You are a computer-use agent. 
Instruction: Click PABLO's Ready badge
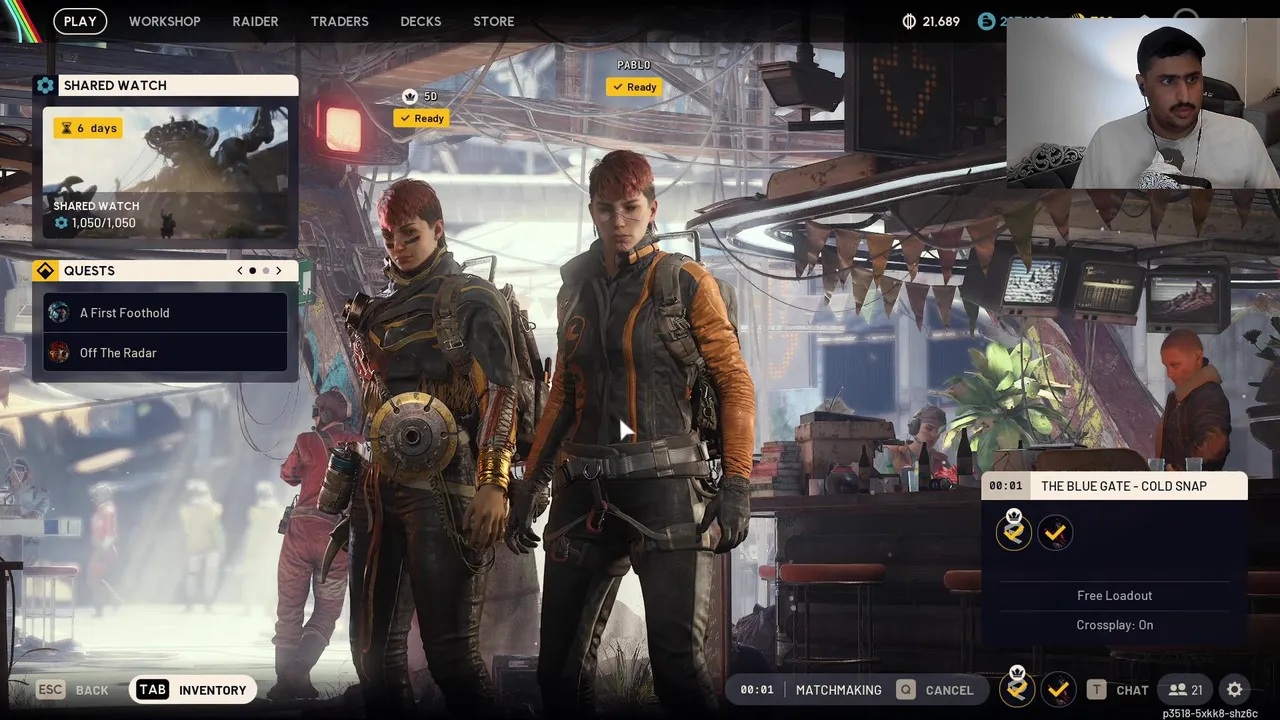point(633,87)
